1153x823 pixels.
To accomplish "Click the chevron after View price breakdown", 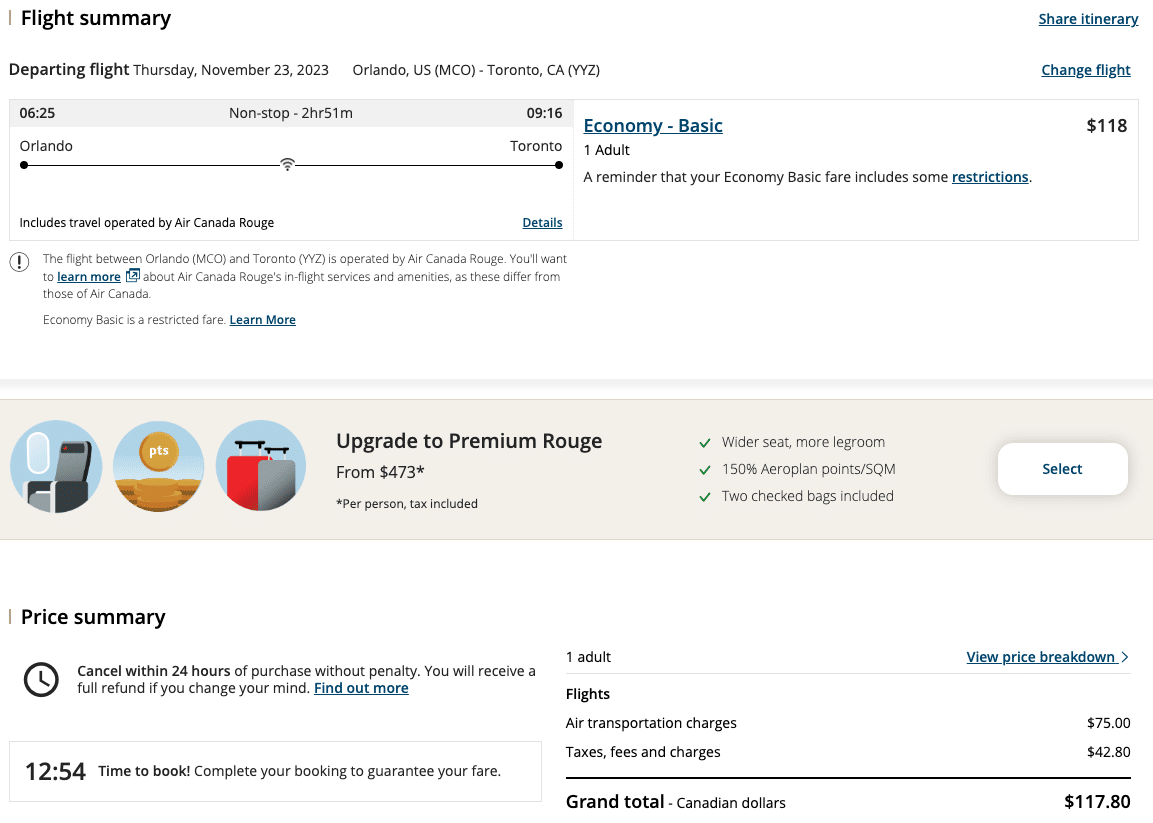I will pos(1125,657).
